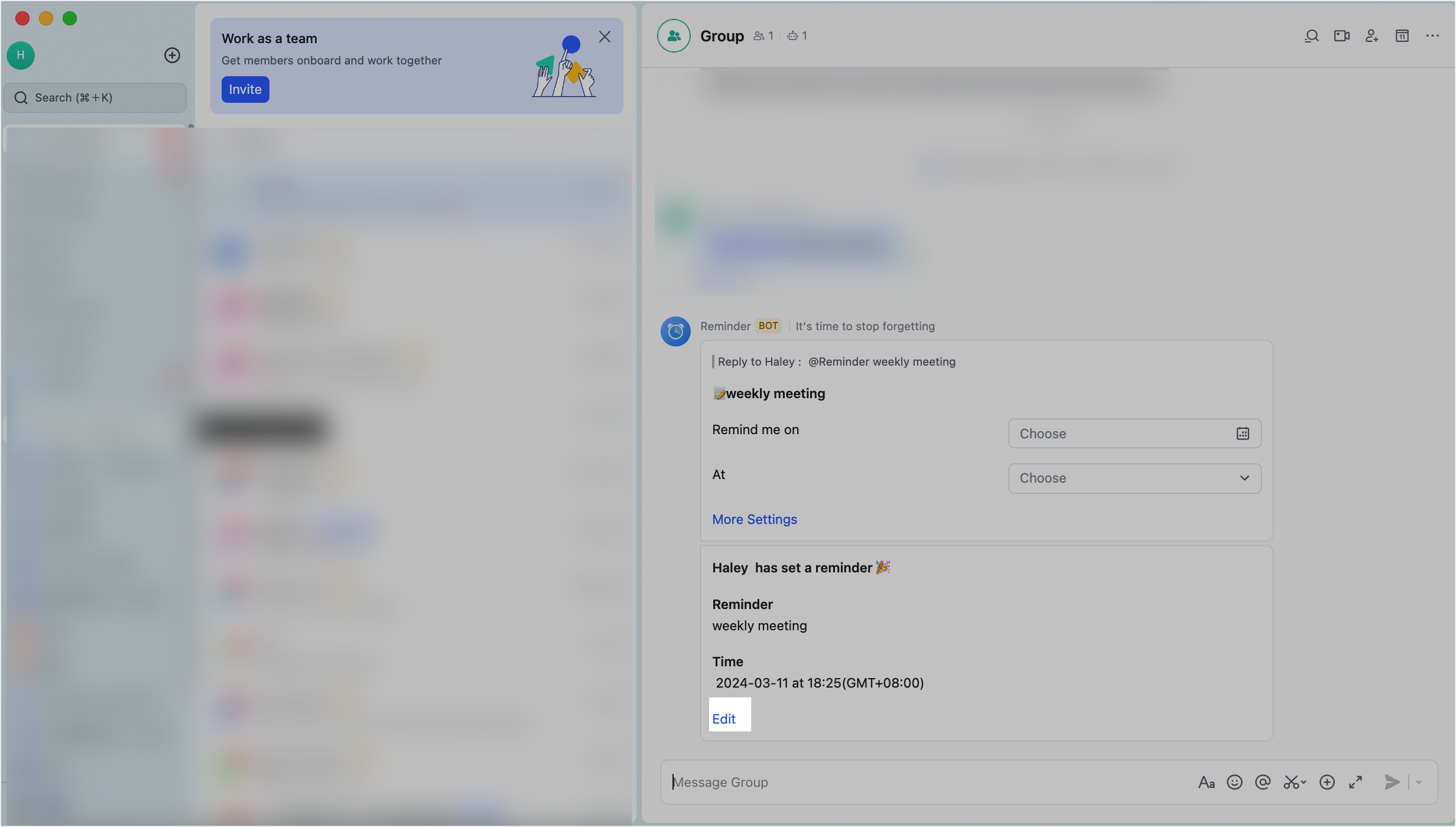Dismiss the Work as a team banner

click(x=604, y=37)
